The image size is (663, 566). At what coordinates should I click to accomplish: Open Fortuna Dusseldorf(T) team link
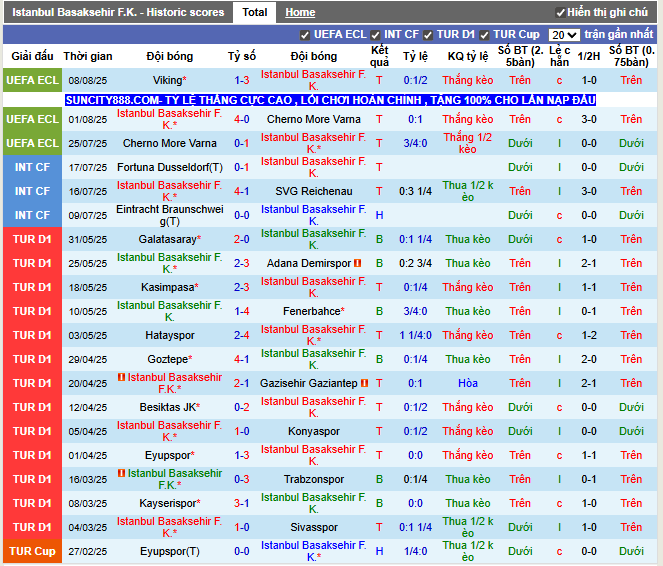[x=170, y=167]
